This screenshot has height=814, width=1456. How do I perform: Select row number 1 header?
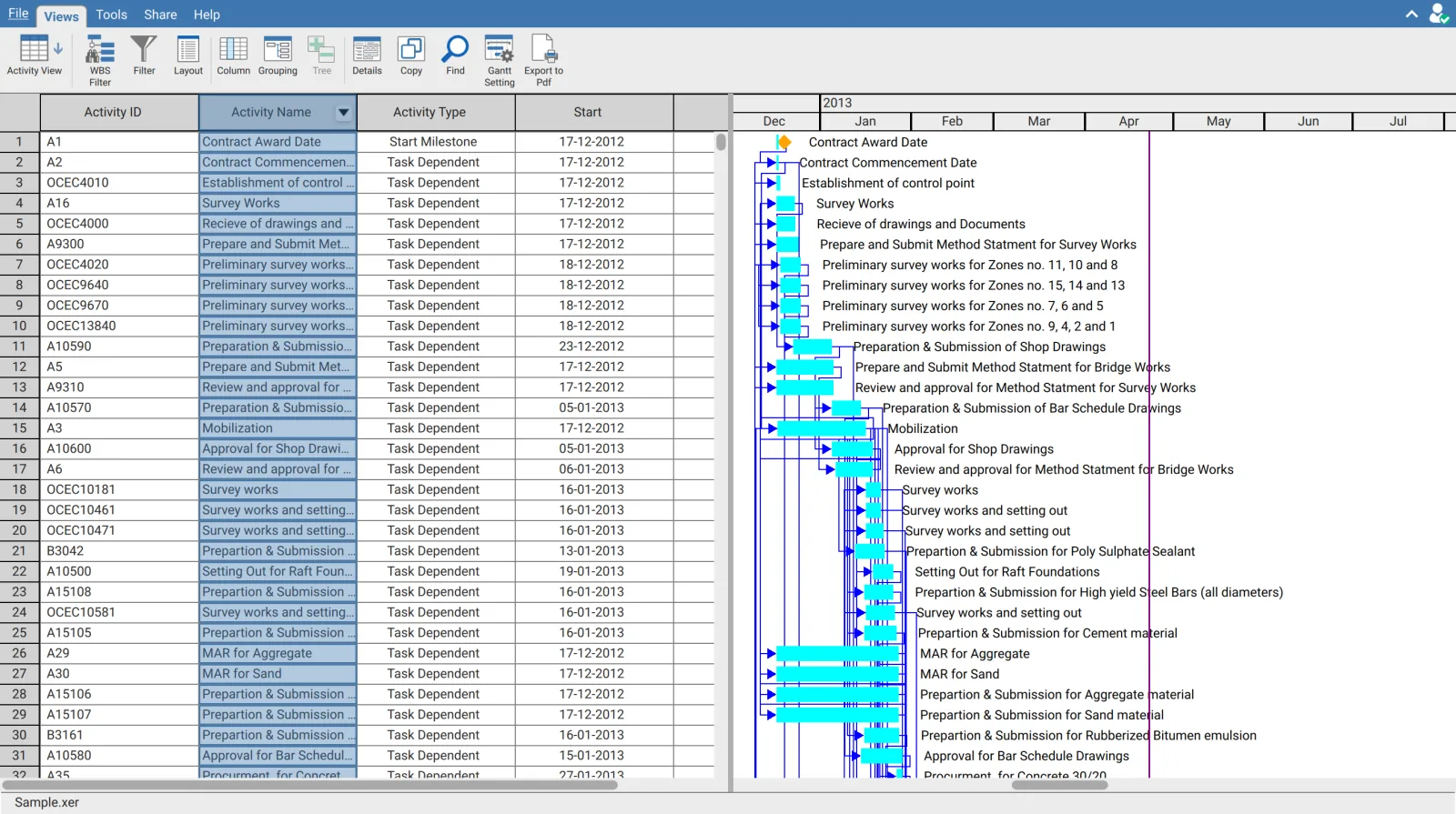[x=19, y=142]
